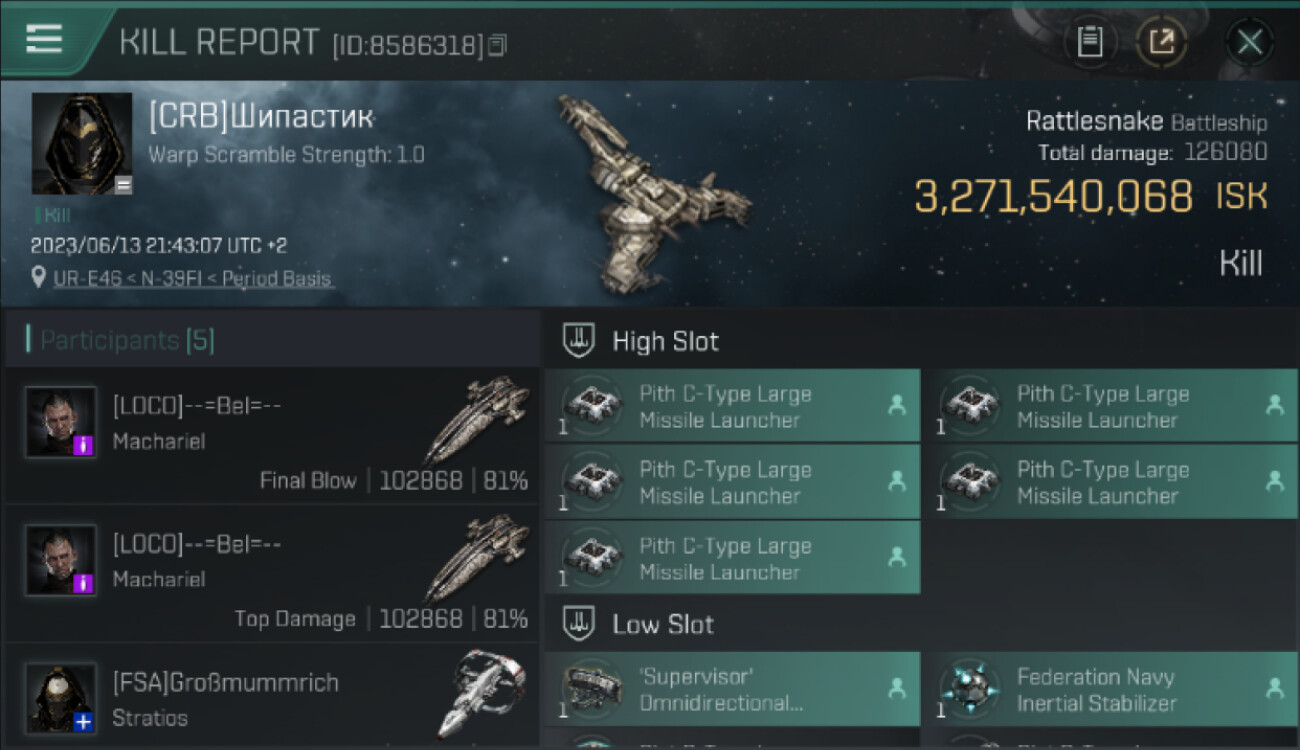Select --=Bel=-- Top Damage entry
Viewport: 1300px width, 750px height.
click(272, 574)
